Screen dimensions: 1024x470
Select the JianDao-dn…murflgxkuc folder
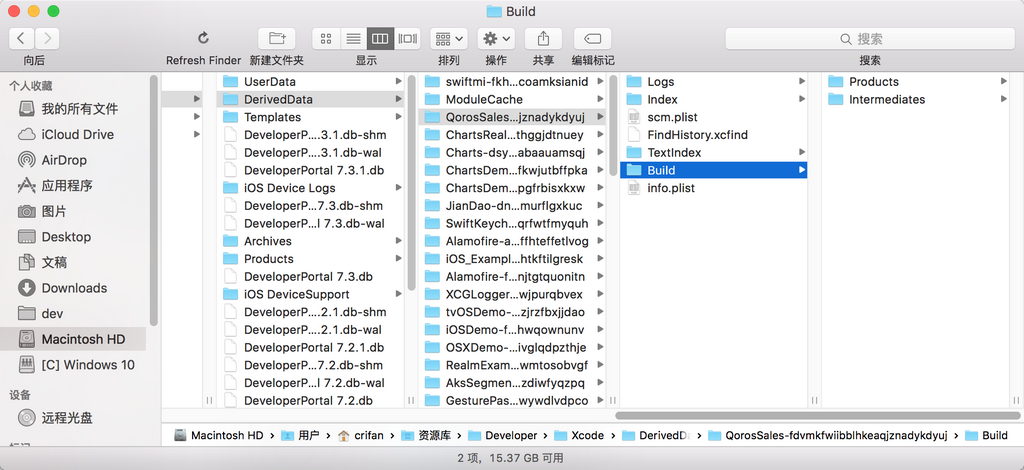pos(513,206)
